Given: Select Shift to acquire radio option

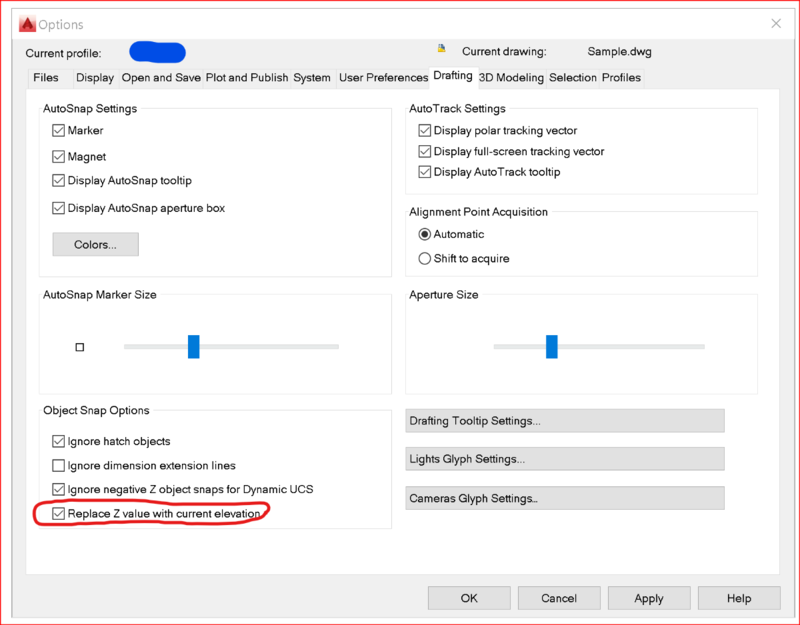Looking at the screenshot, I should [x=424, y=259].
